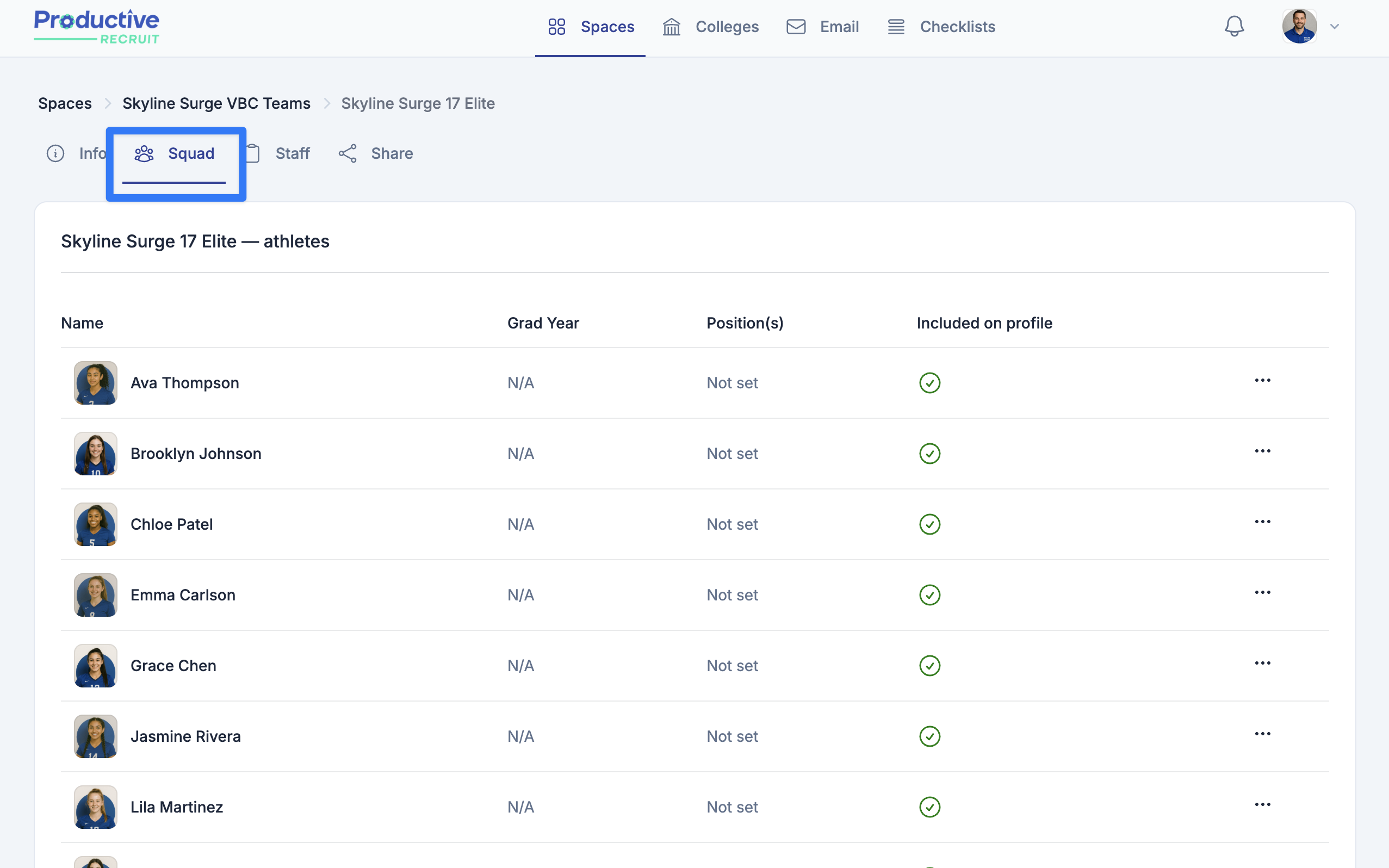The image size is (1389, 868).
Task: Click Skyline Surge VBC Teams breadcrumb
Action: point(216,103)
